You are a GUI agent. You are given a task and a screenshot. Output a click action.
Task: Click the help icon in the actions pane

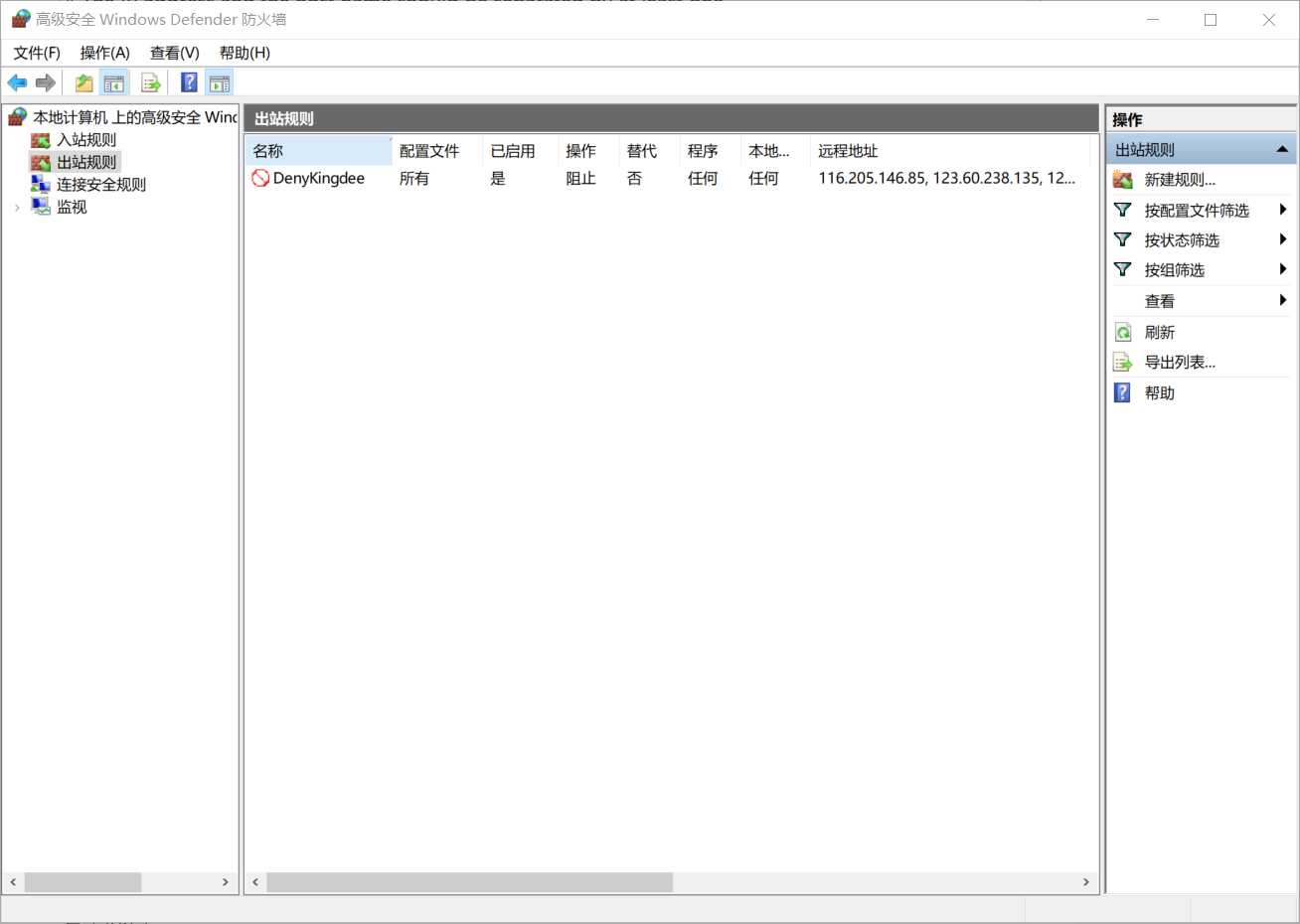tap(1122, 392)
